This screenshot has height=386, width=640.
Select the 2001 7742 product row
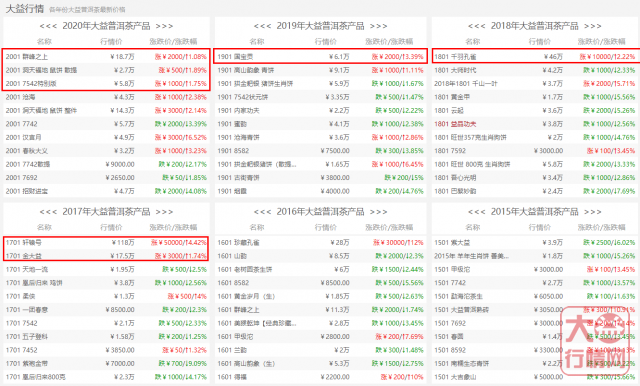(x=106, y=124)
